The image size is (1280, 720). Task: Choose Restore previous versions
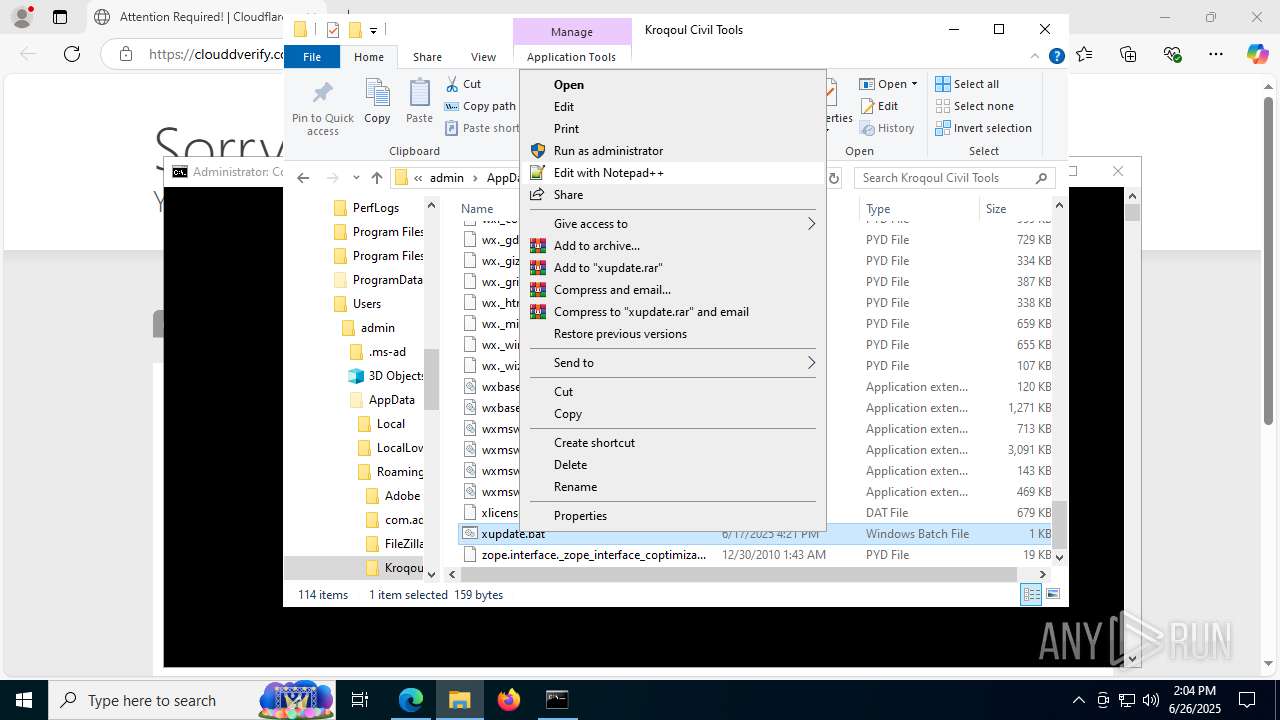[674, 334]
